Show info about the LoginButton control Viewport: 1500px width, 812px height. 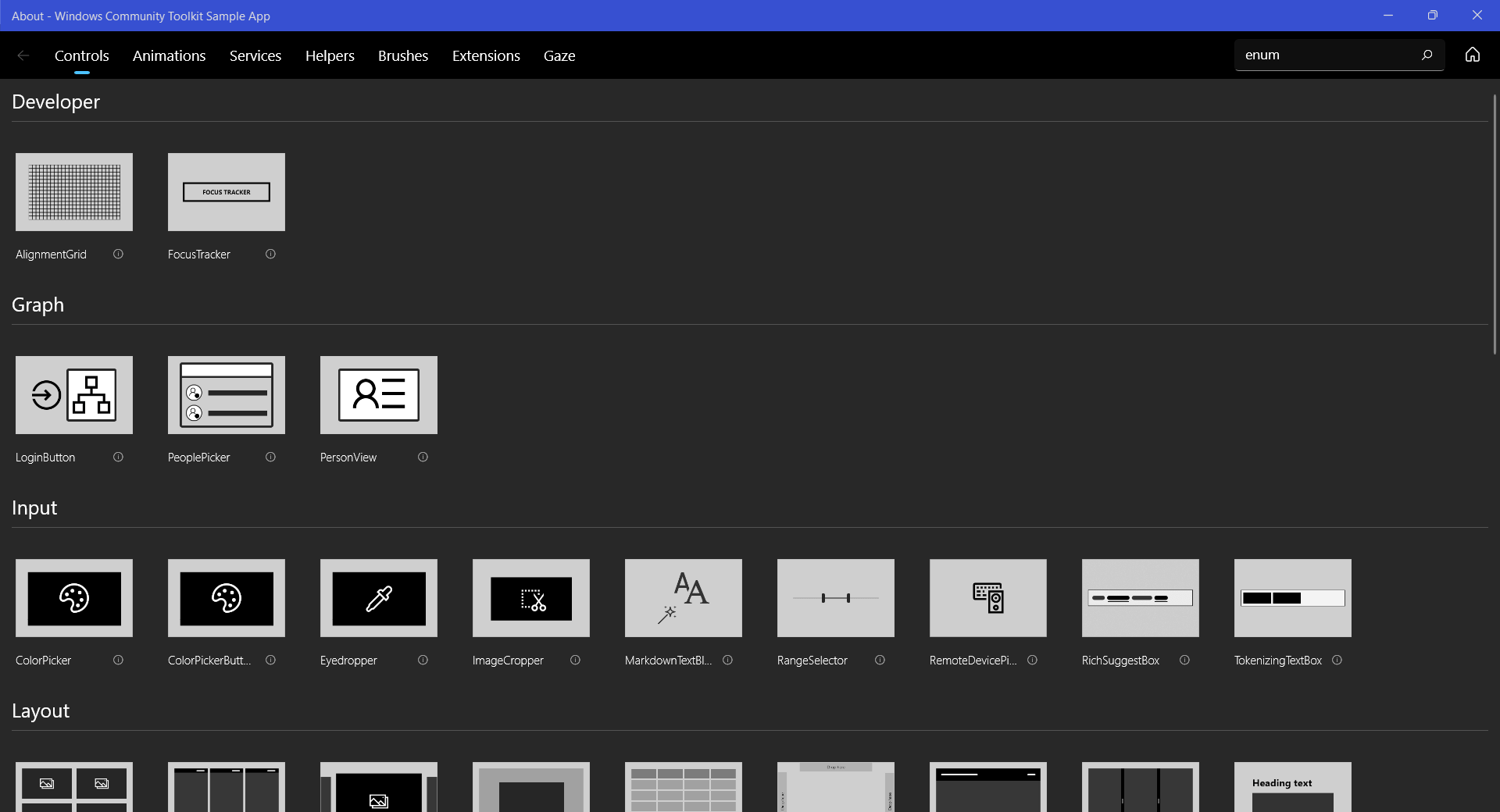coord(118,458)
